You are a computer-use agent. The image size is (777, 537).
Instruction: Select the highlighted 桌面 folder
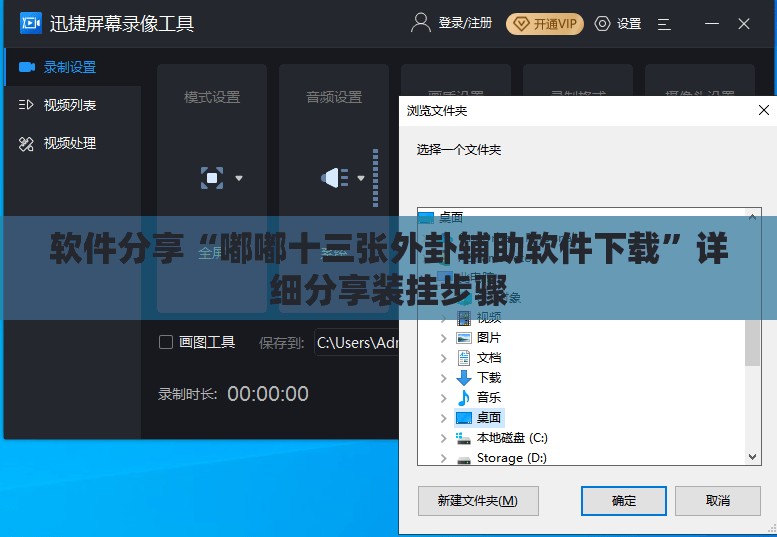tap(489, 418)
